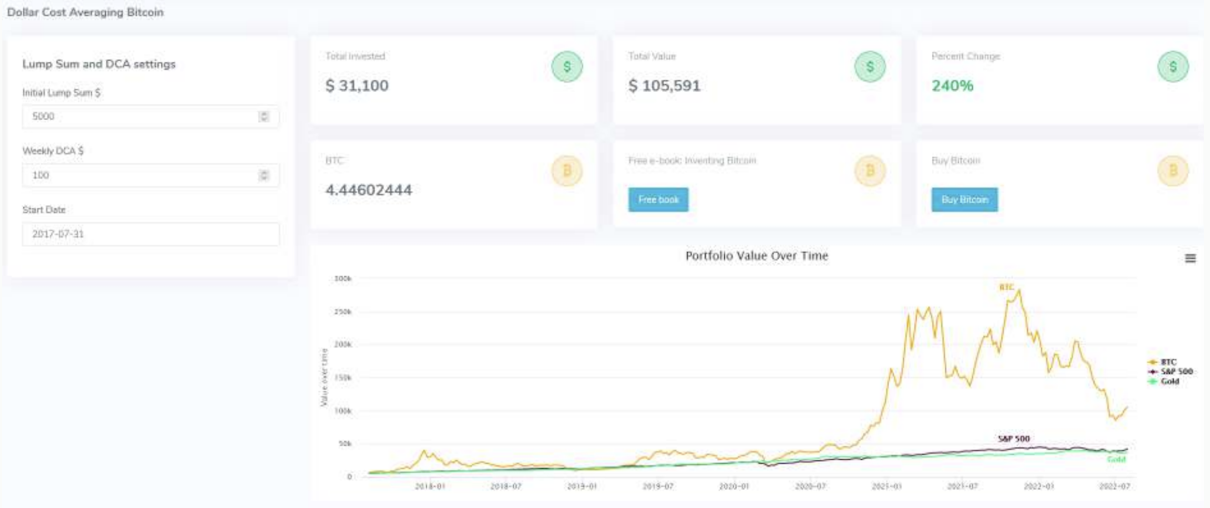Focus the Weekly DCA amount input
This screenshot has width=1210, height=508.
coord(151,175)
